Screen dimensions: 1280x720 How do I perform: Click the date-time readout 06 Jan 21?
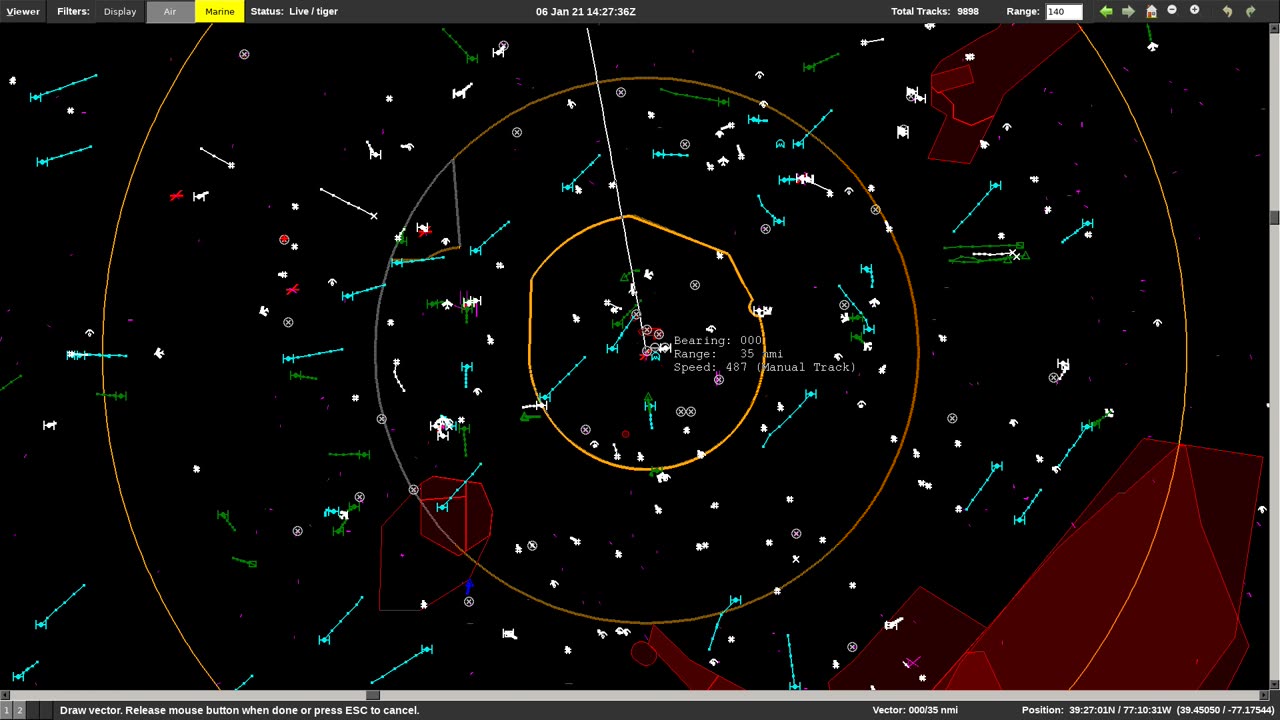[x=585, y=12]
